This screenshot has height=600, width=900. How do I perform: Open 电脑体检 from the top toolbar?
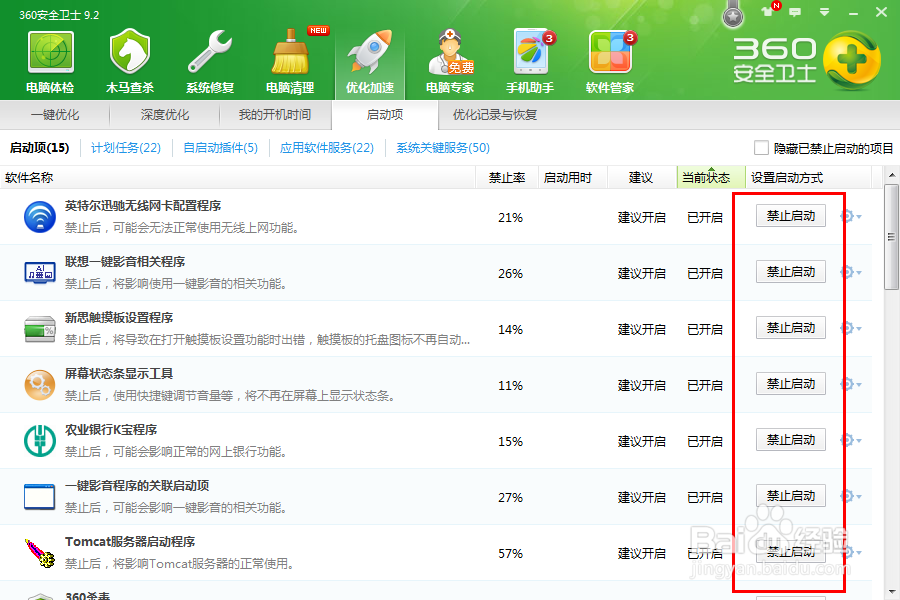[x=51, y=62]
